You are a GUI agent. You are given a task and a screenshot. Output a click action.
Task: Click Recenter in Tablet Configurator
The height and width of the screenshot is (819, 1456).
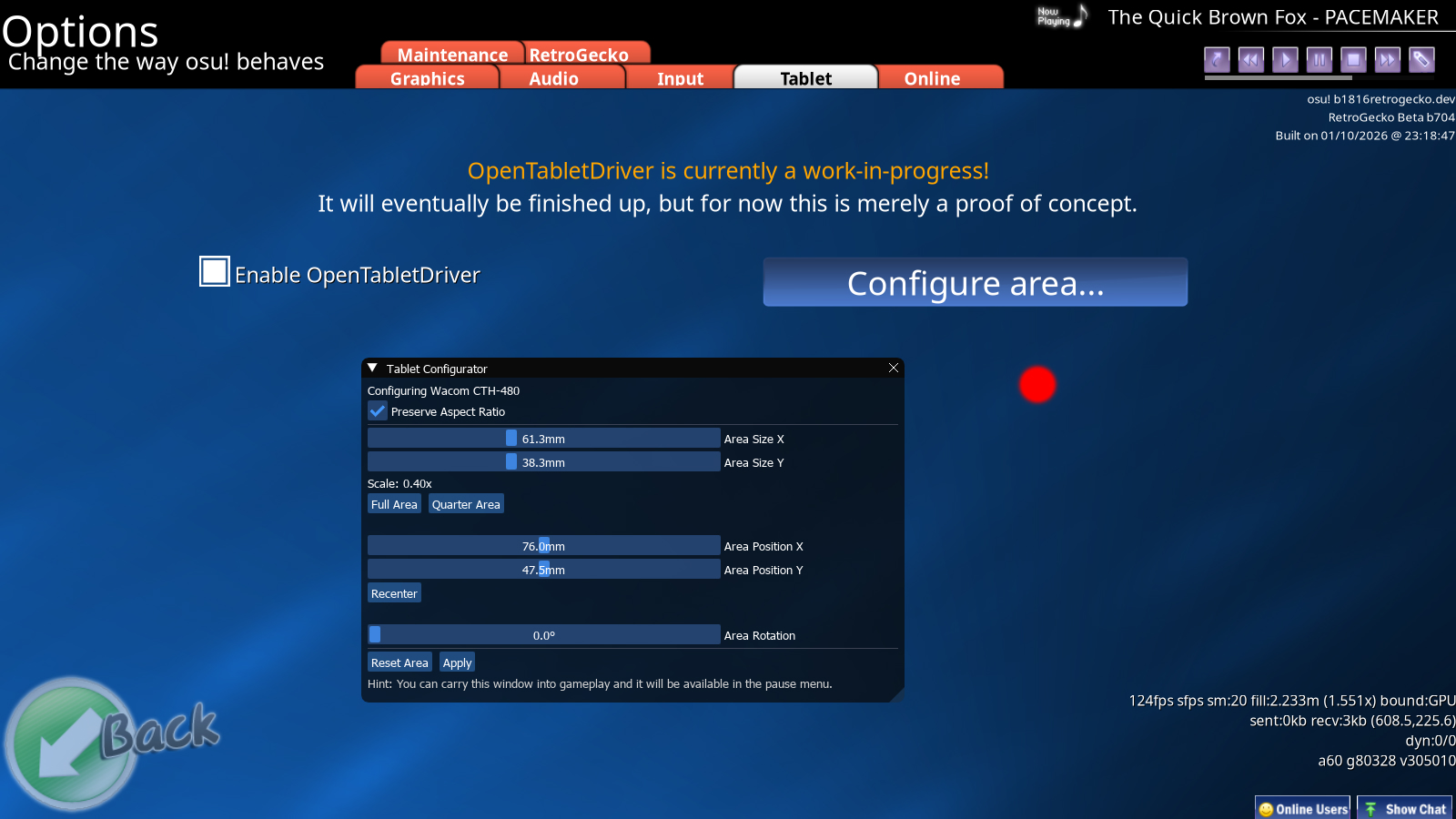coord(394,593)
